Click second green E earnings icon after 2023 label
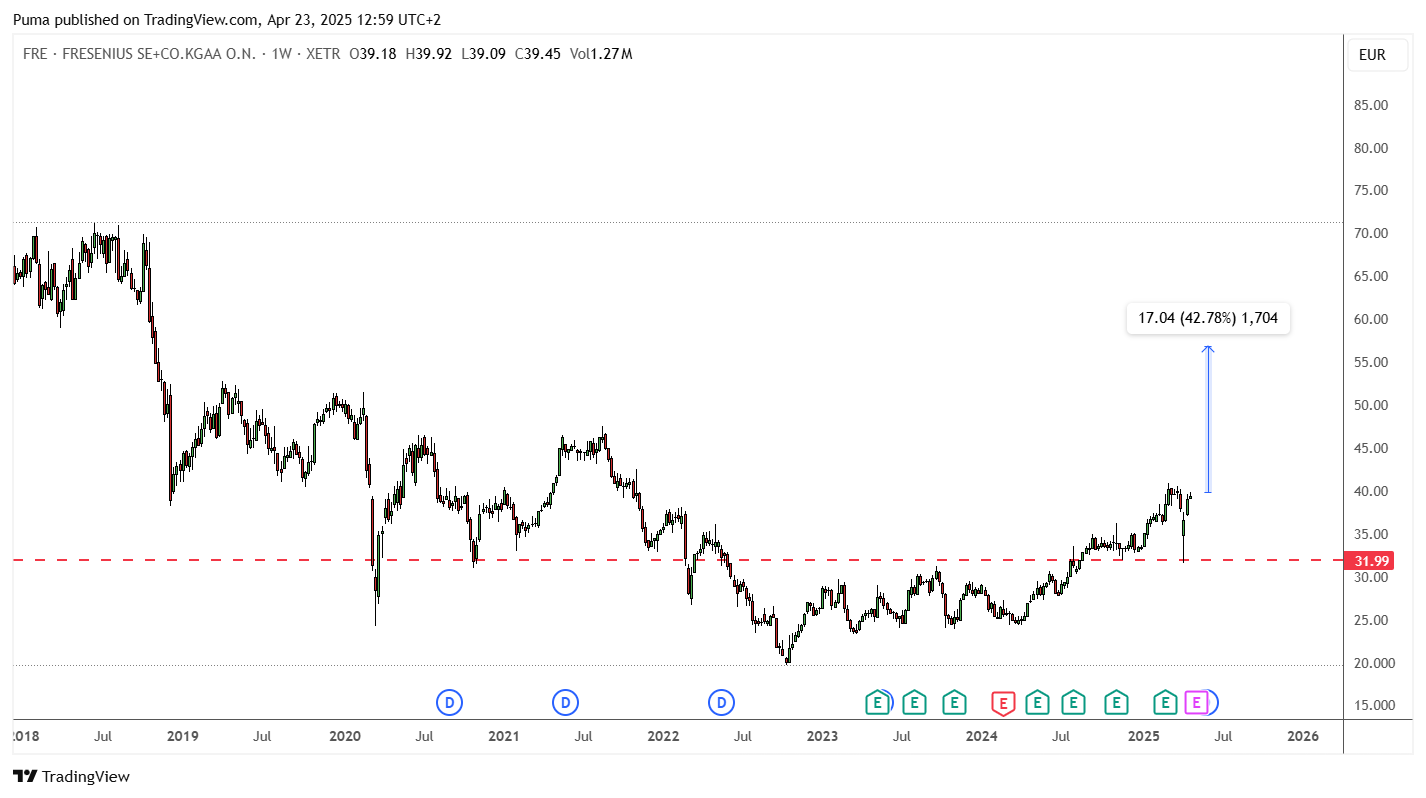The height and width of the screenshot is (798, 1426). (x=914, y=703)
